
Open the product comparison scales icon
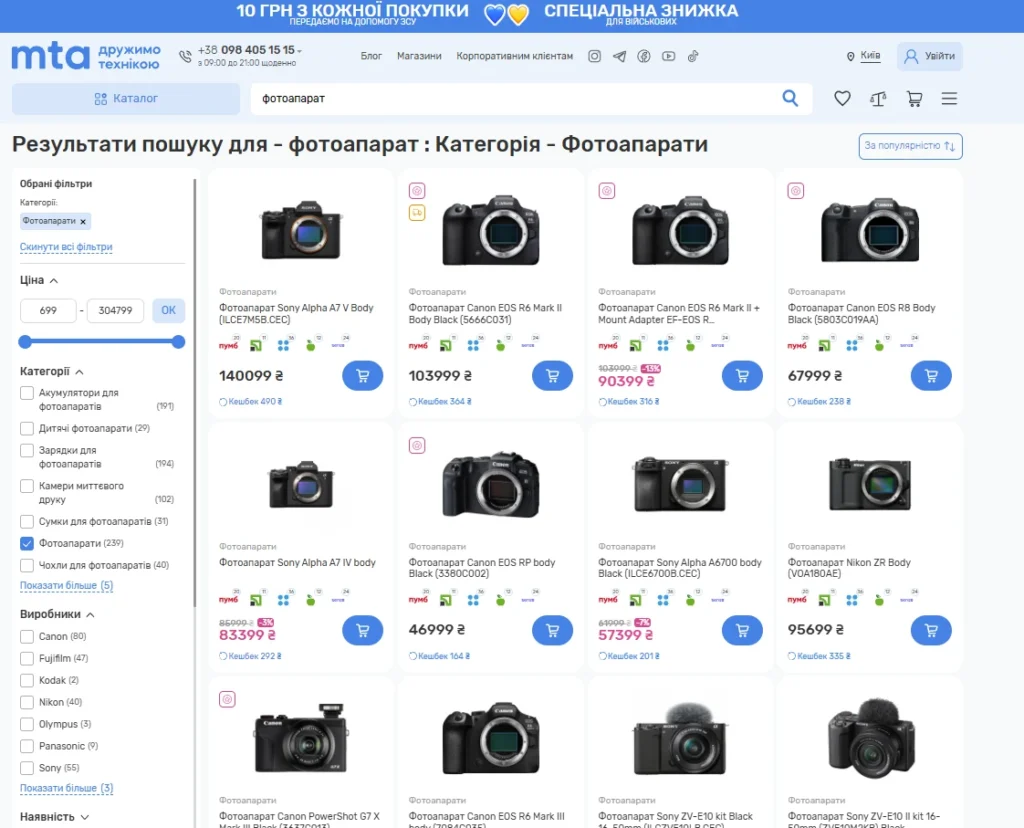878,98
